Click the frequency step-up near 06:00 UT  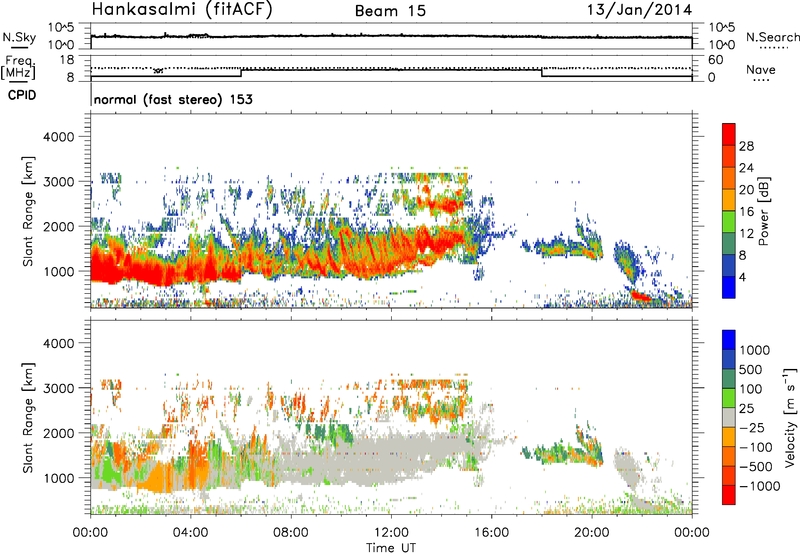click(241, 73)
